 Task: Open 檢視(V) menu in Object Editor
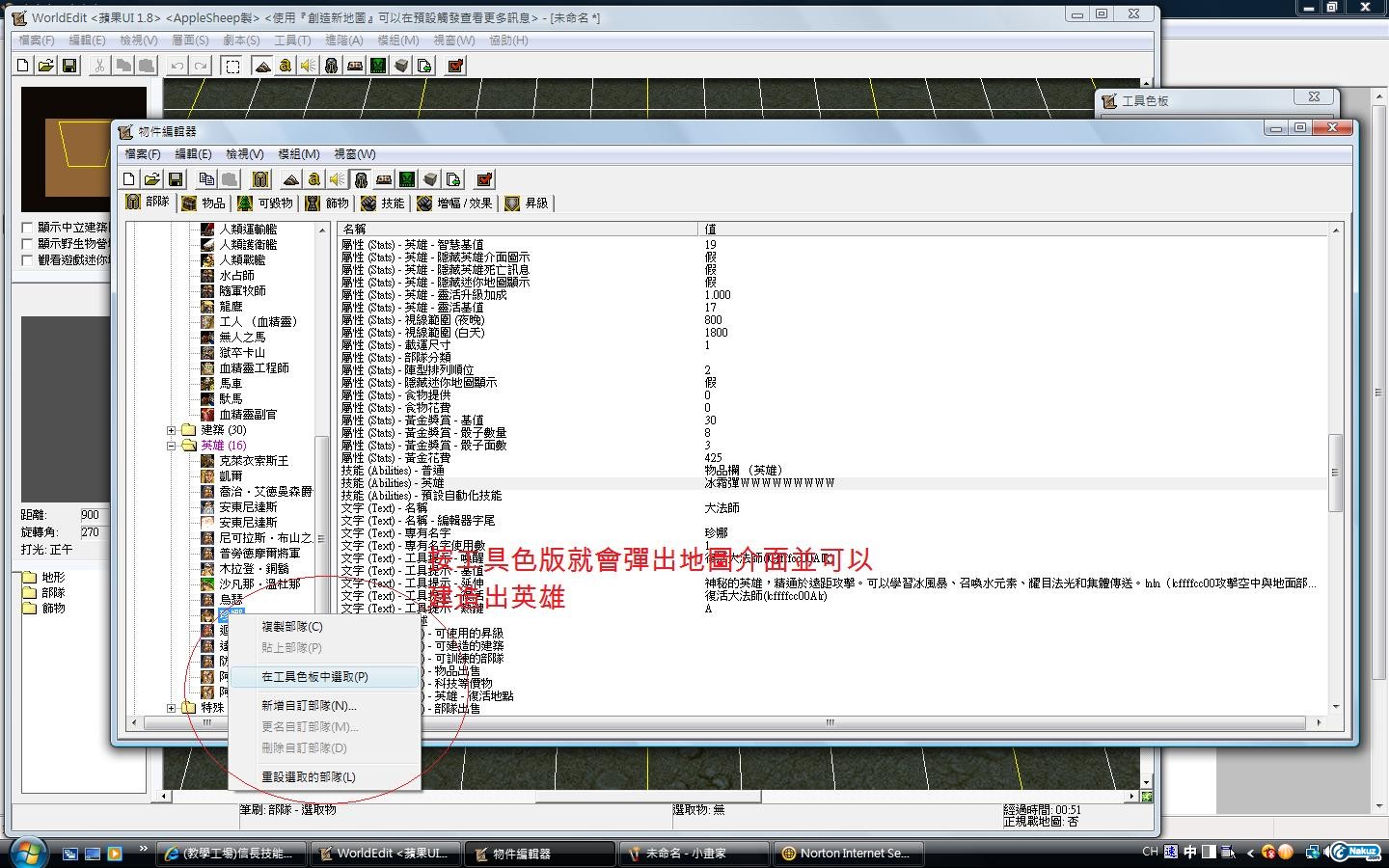tap(245, 154)
